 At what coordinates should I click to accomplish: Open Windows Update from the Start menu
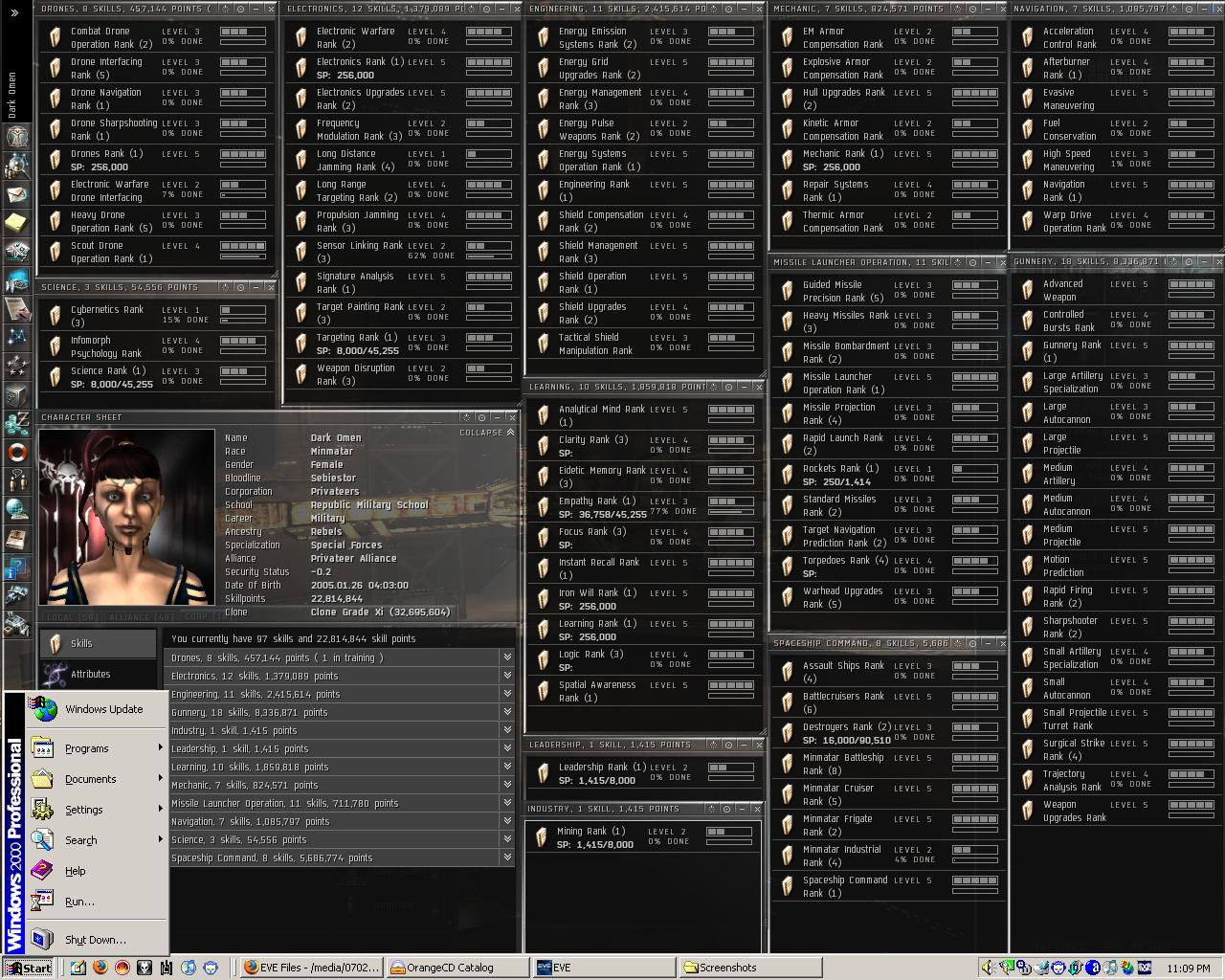(96, 709)
